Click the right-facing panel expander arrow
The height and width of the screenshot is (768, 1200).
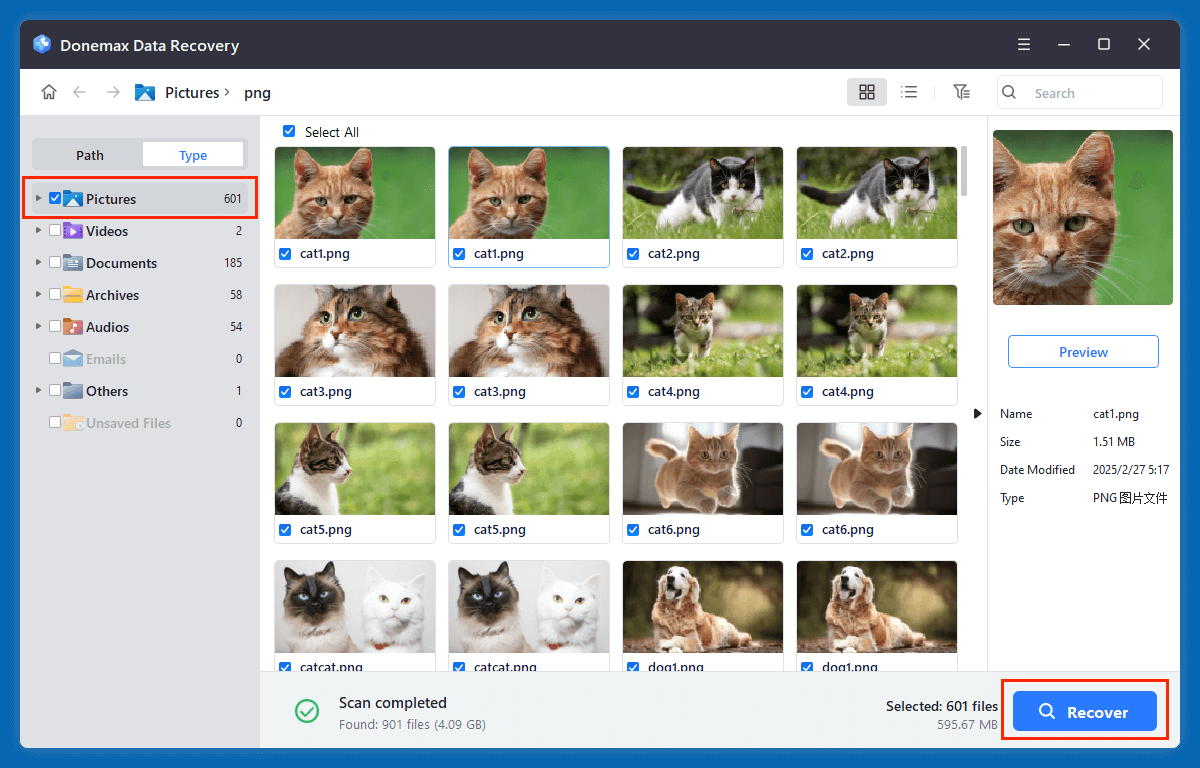point(977,413)
